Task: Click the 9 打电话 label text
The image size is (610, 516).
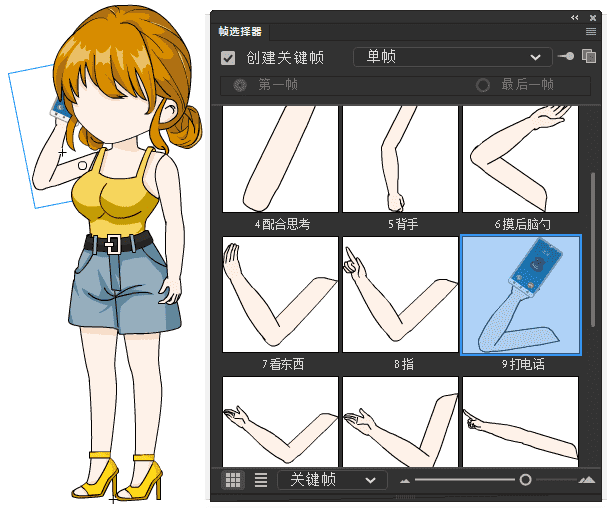Action: click(523, 364)
